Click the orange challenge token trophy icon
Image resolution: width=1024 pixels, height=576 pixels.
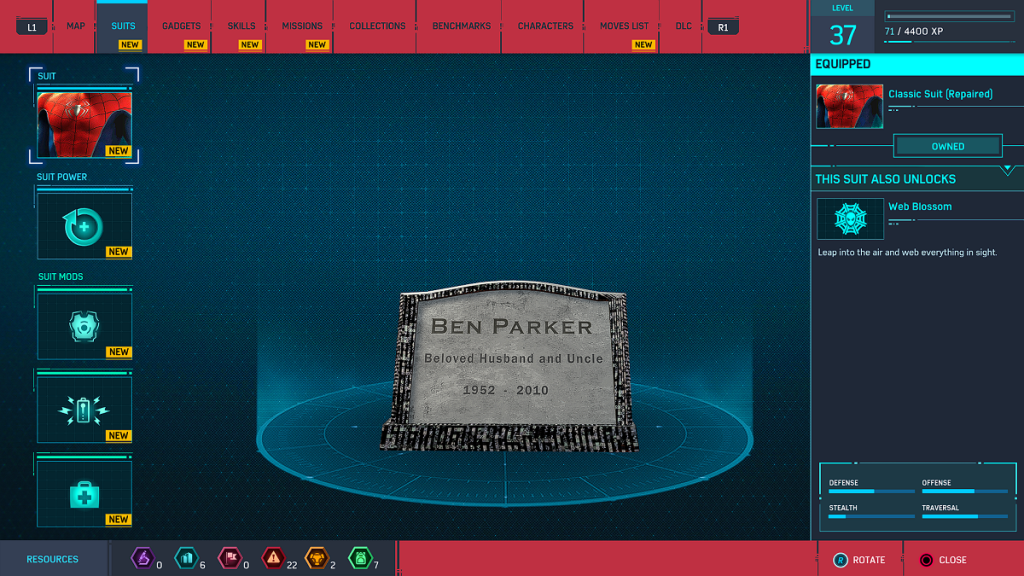tap(316, 559)
